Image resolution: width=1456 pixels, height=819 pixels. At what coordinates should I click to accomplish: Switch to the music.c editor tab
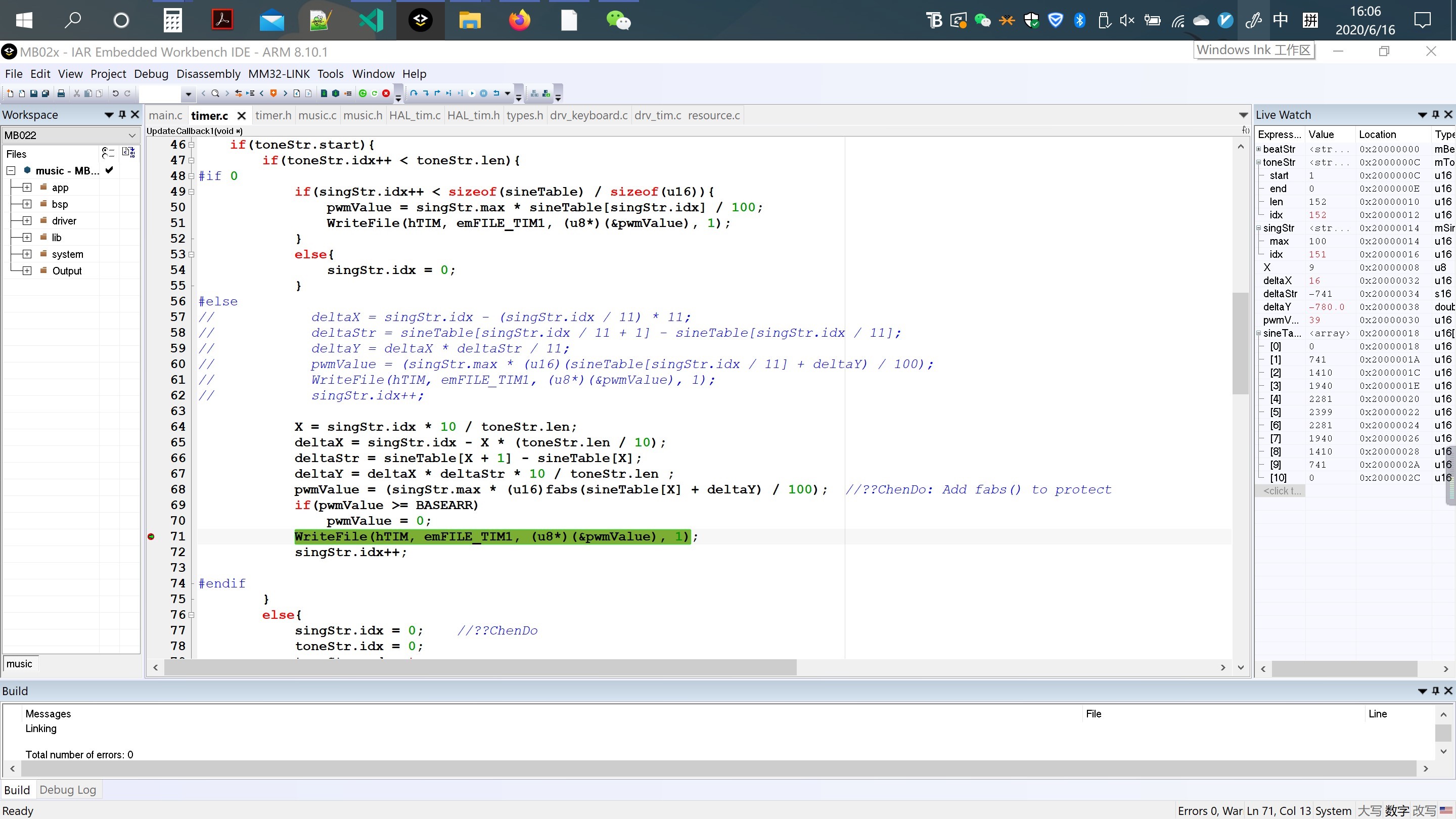pos(317,115)
